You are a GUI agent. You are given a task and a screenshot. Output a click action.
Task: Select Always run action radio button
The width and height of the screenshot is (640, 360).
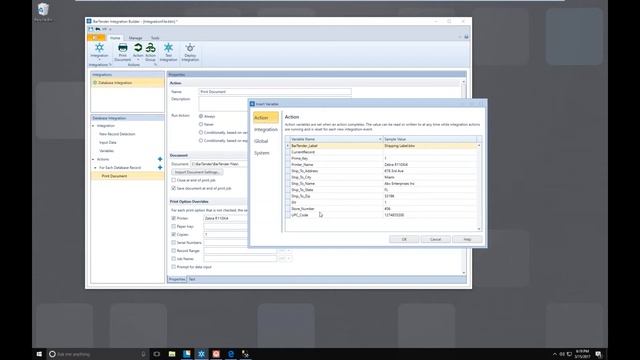click(201, 116)
